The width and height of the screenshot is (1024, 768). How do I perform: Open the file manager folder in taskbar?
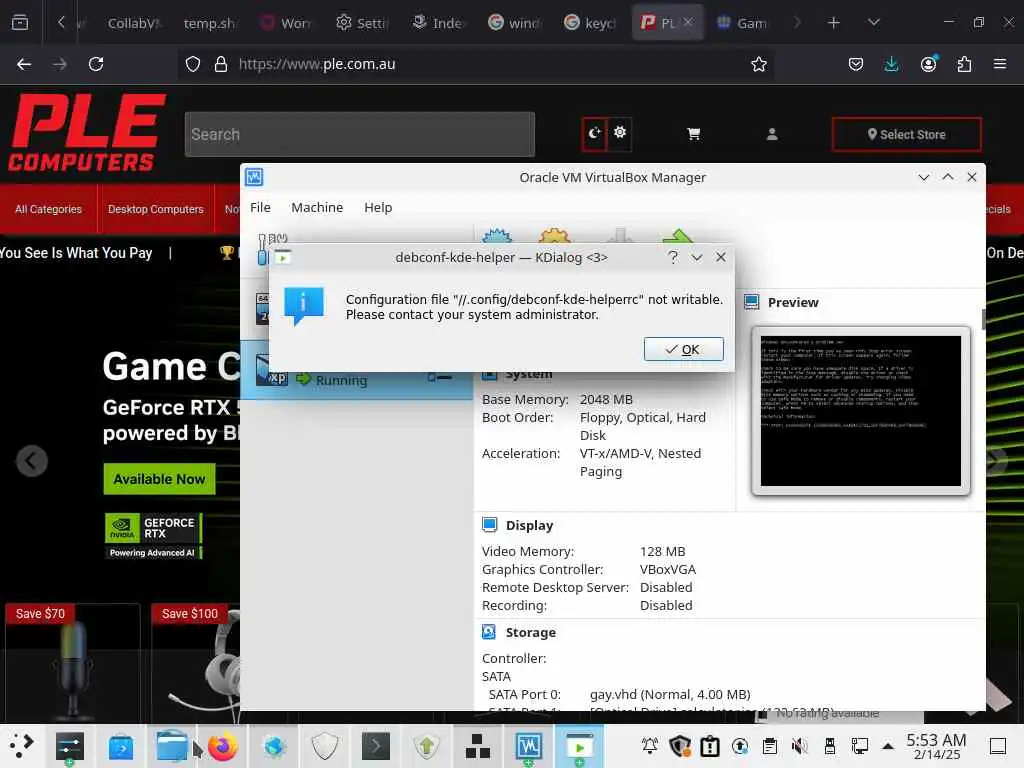click(x=172, y=746)
